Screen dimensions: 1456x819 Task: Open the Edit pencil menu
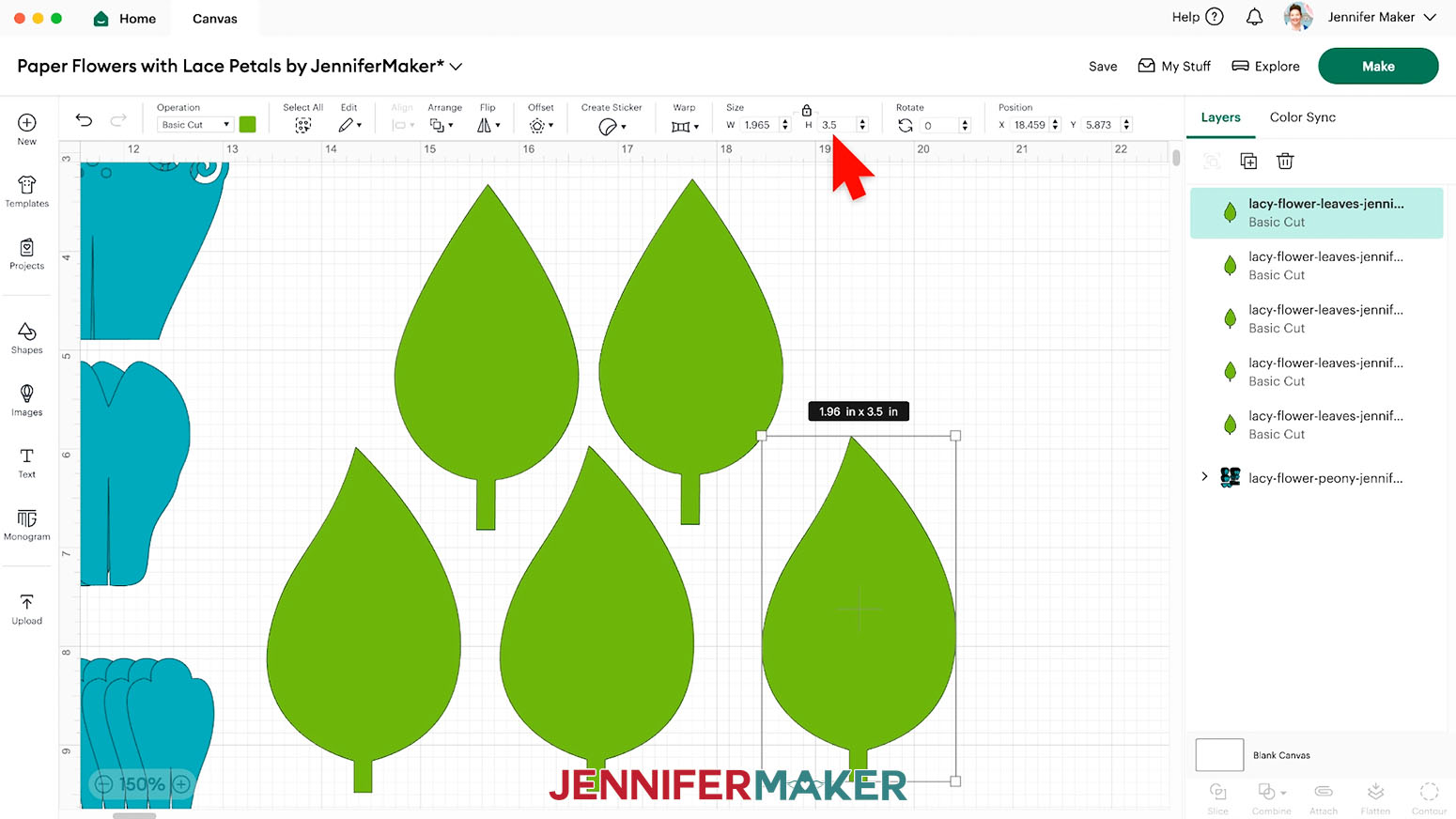pyautogui.click(x=349, y=125)
